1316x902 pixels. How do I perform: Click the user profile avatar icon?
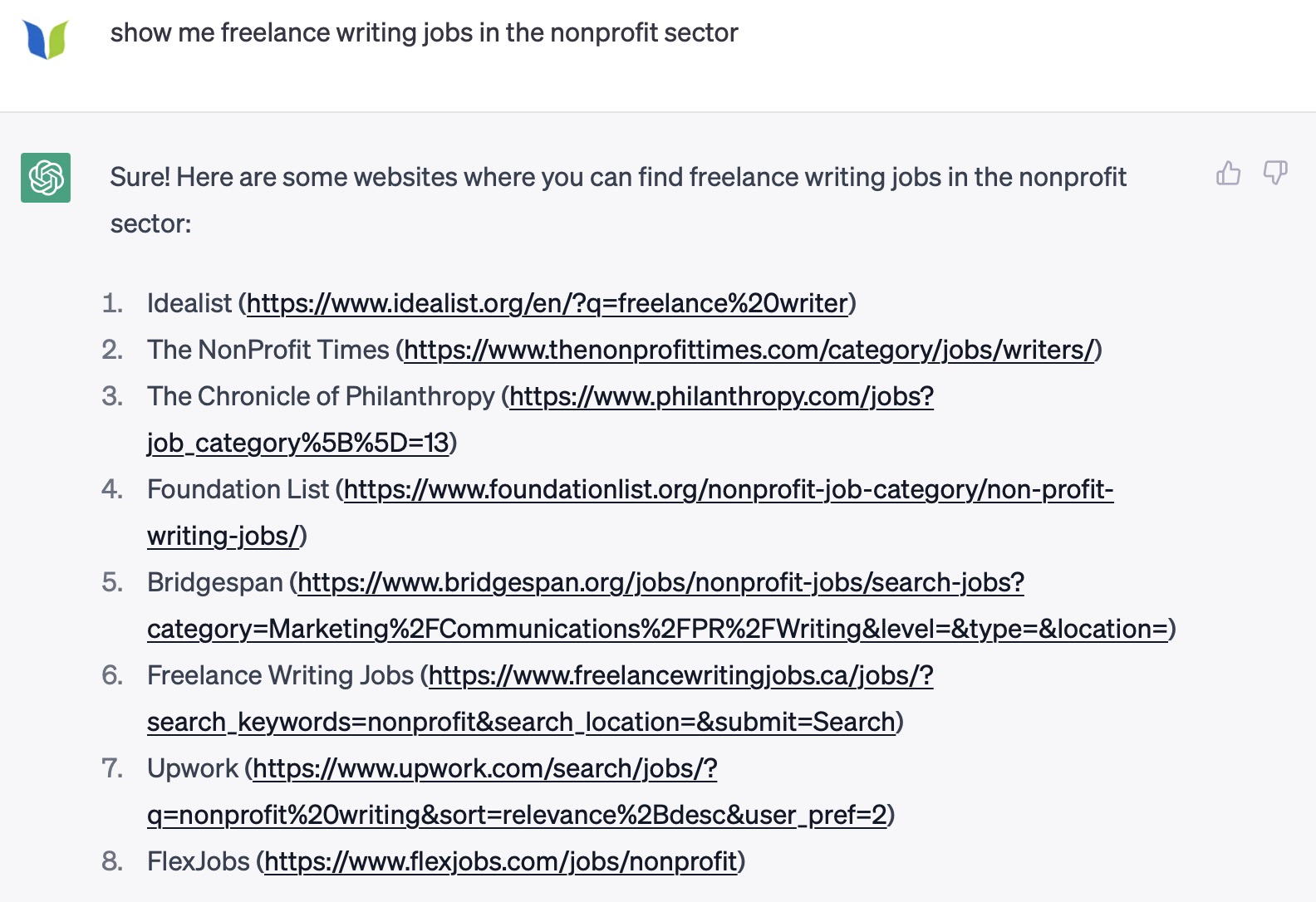[46, 38]
